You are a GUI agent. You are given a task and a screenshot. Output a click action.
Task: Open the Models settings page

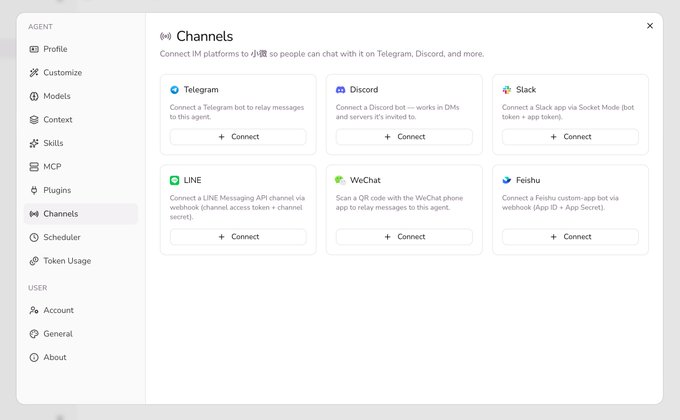[81, 96]
